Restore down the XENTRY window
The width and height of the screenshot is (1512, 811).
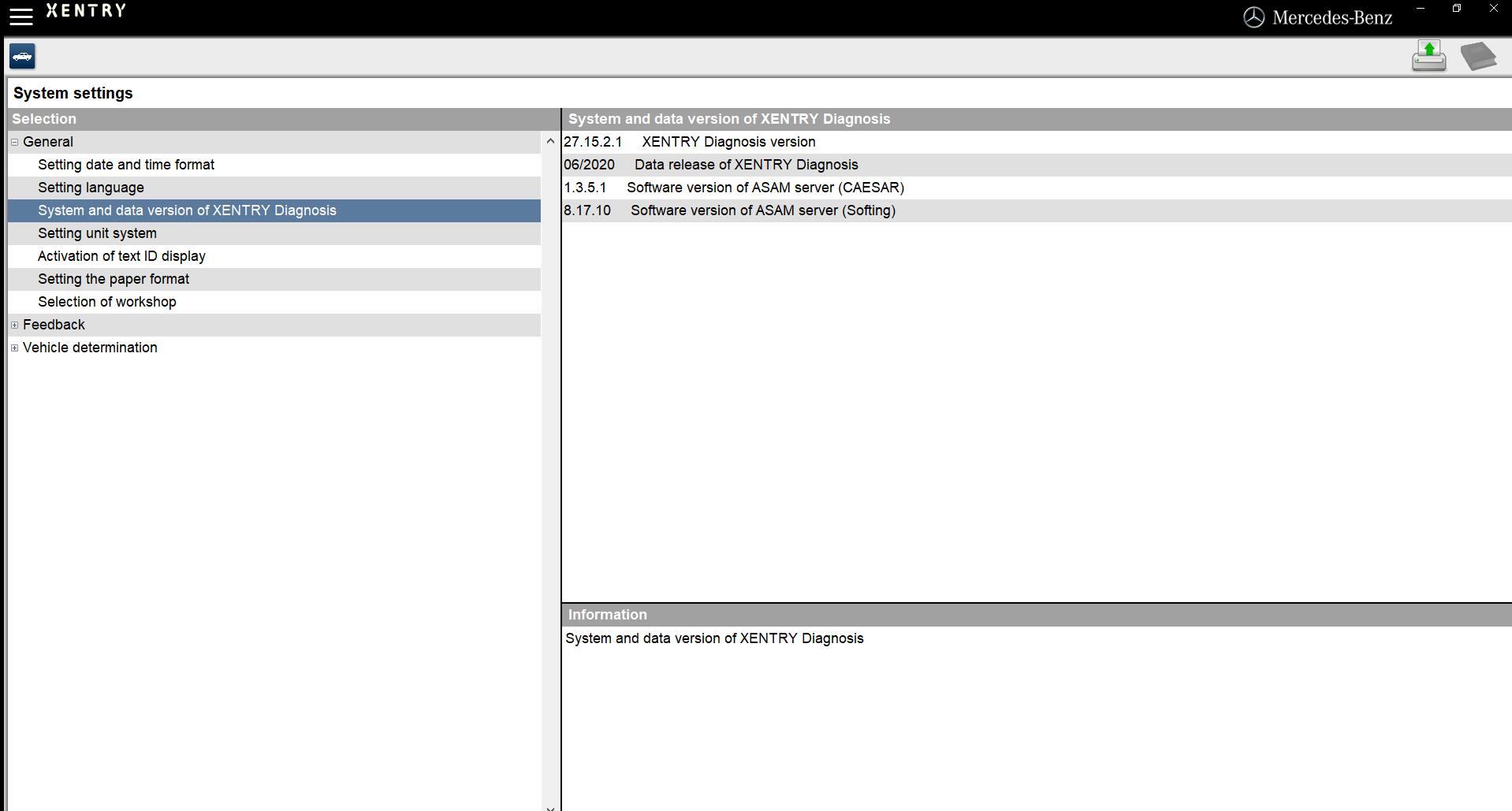tap(1457, 9)
